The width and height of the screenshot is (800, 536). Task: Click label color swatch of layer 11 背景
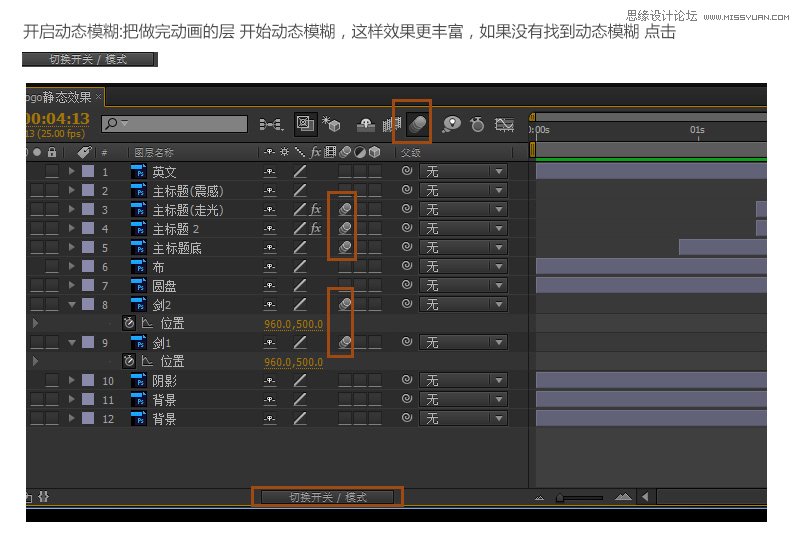(x=88, y=399)
